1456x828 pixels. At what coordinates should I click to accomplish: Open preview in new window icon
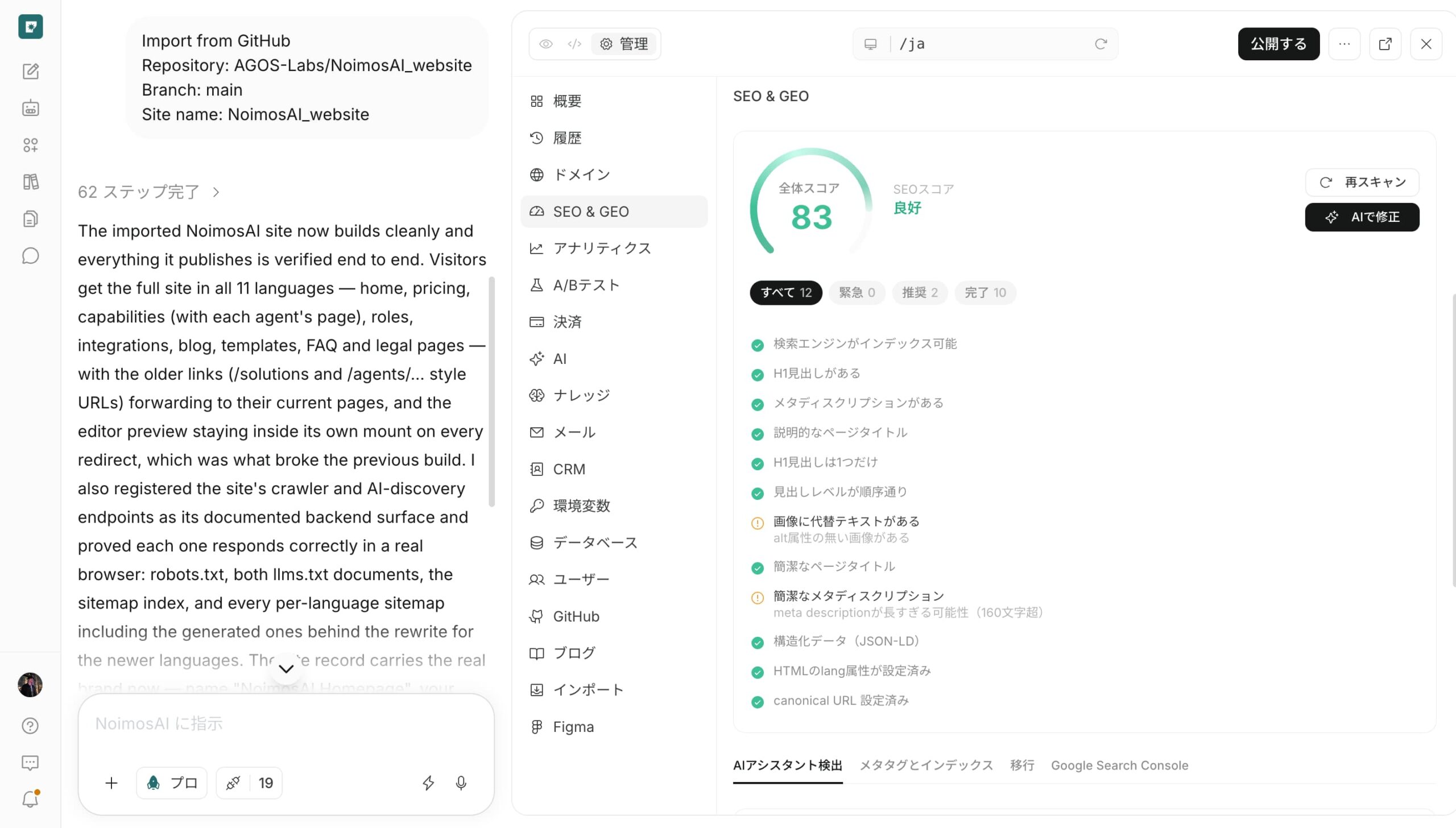(x=1385, y=44)
